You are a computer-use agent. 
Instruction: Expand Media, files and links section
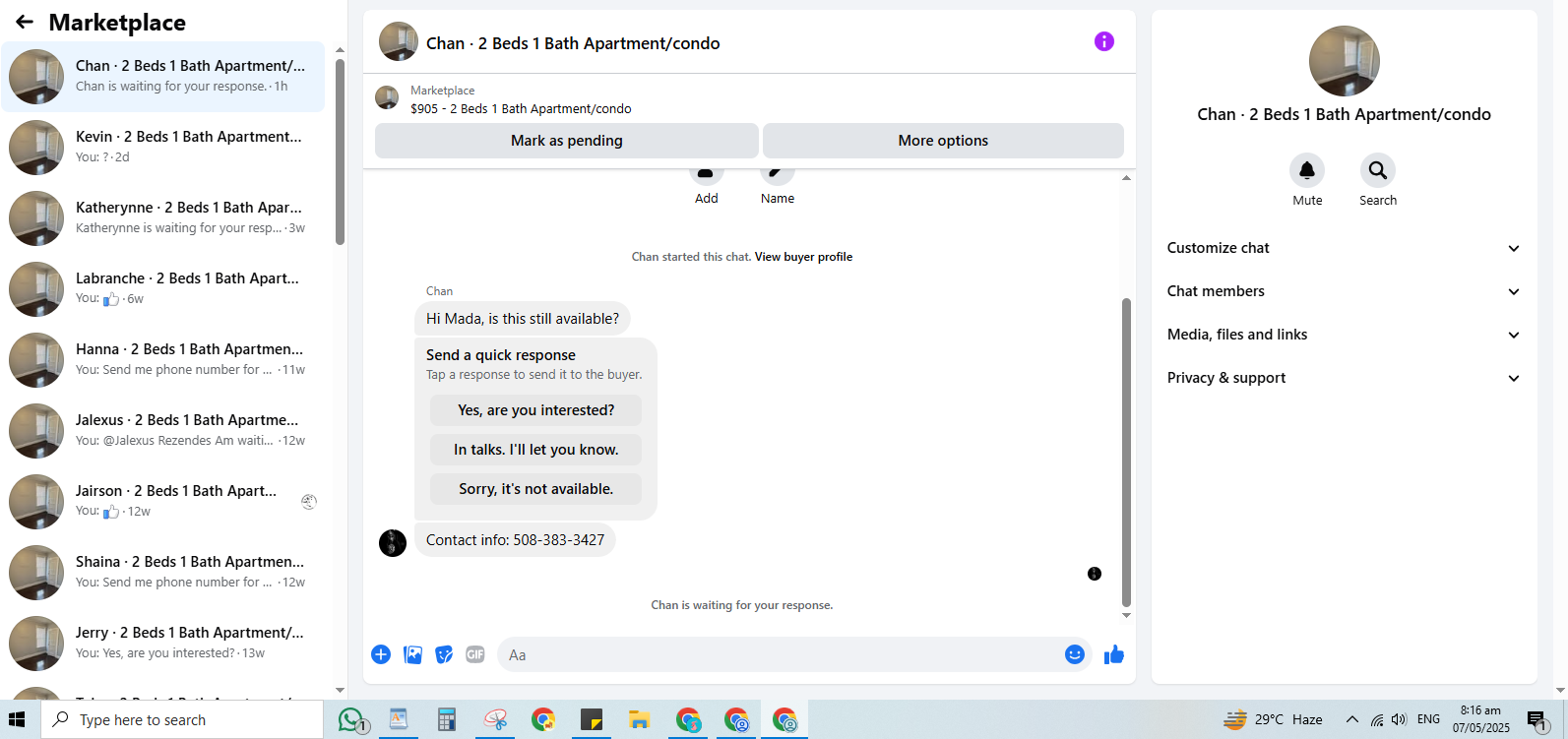pyautogui.click(x=1344, y=335)
